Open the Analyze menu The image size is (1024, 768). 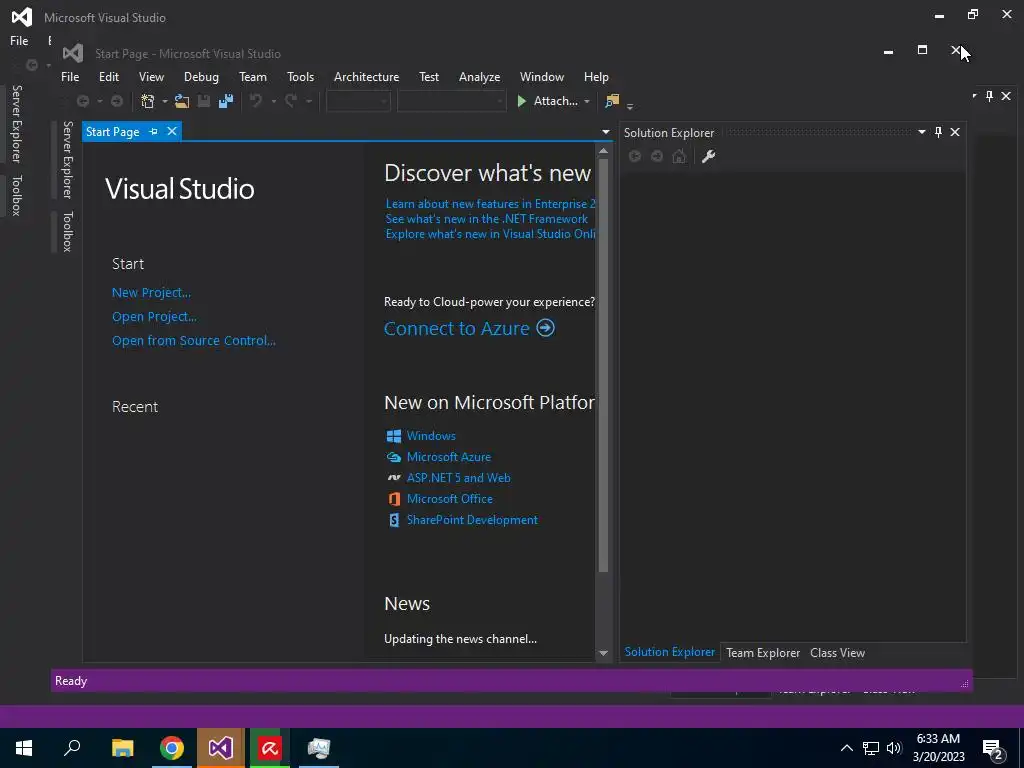pyautogui.click(x=479, y=77)
